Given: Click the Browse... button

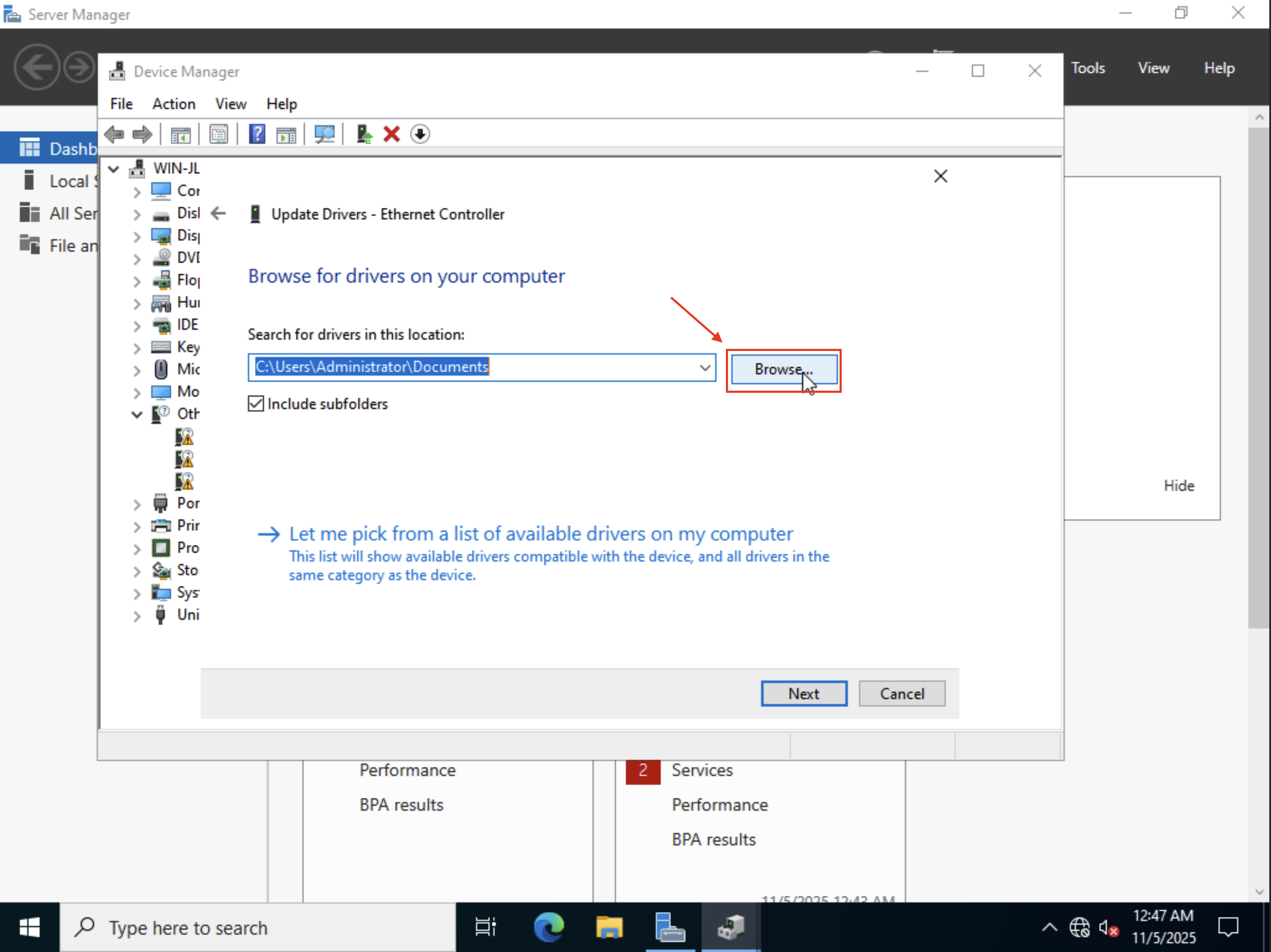Looking at the screenshot, I should tap(783, 370).
